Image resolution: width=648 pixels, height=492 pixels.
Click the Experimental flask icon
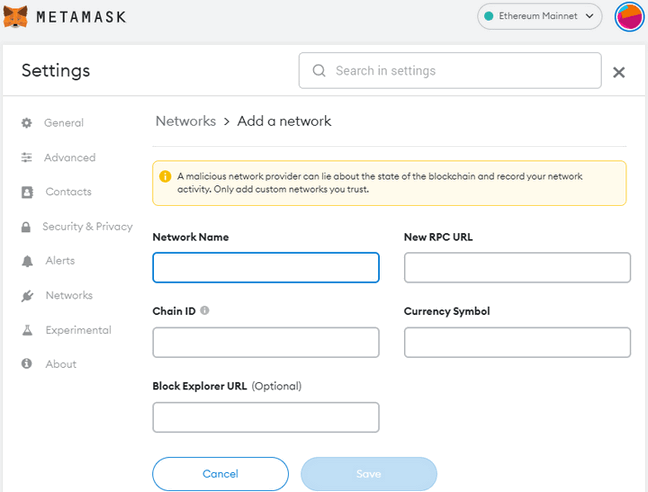pos(27,330)
